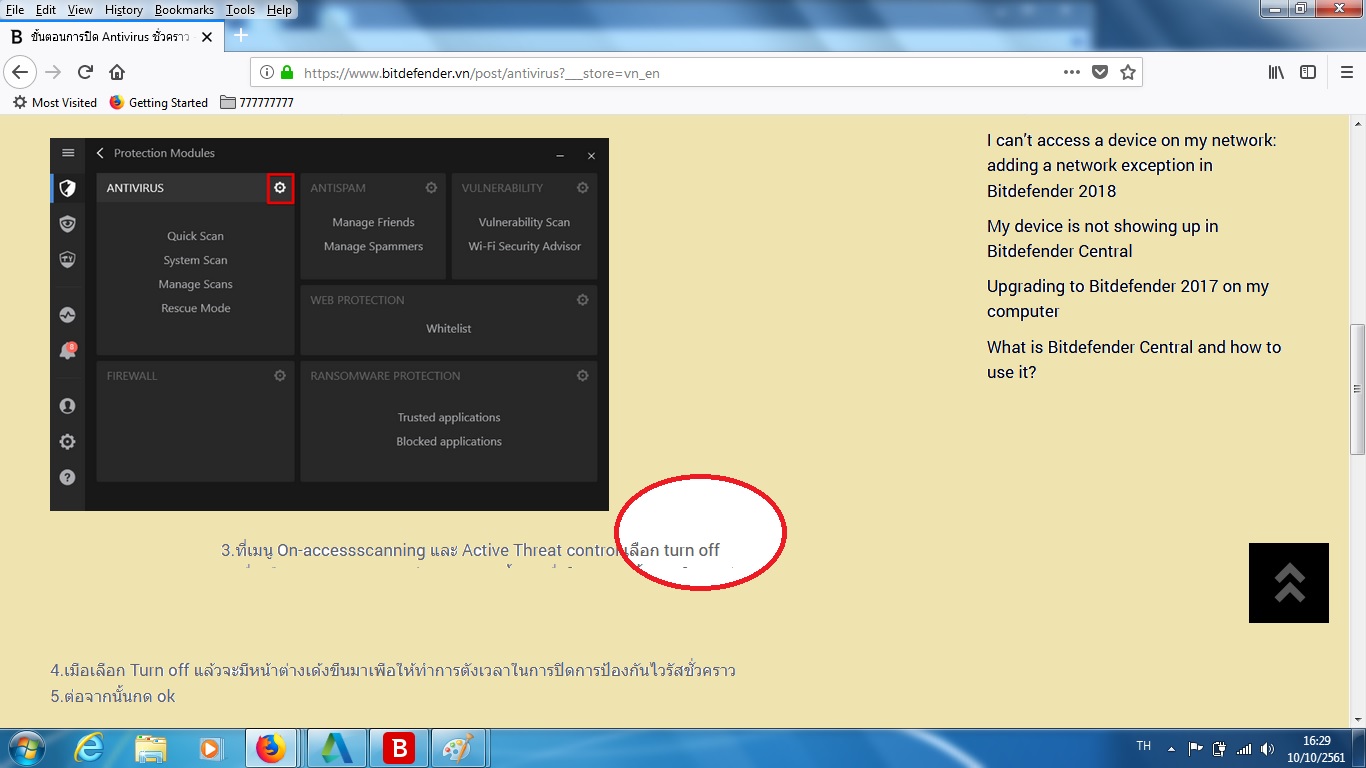Open the Edit menu
The width and height of the screenshot is (1366, 768).
46,10
